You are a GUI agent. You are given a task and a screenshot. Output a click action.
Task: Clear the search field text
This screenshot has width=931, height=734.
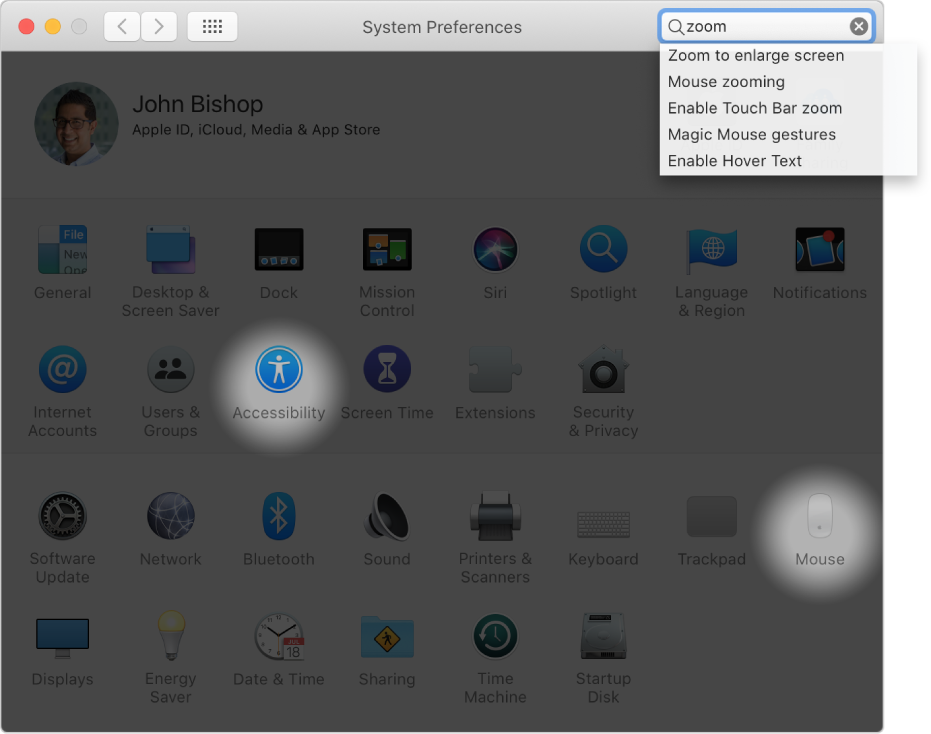coord(859,26)
